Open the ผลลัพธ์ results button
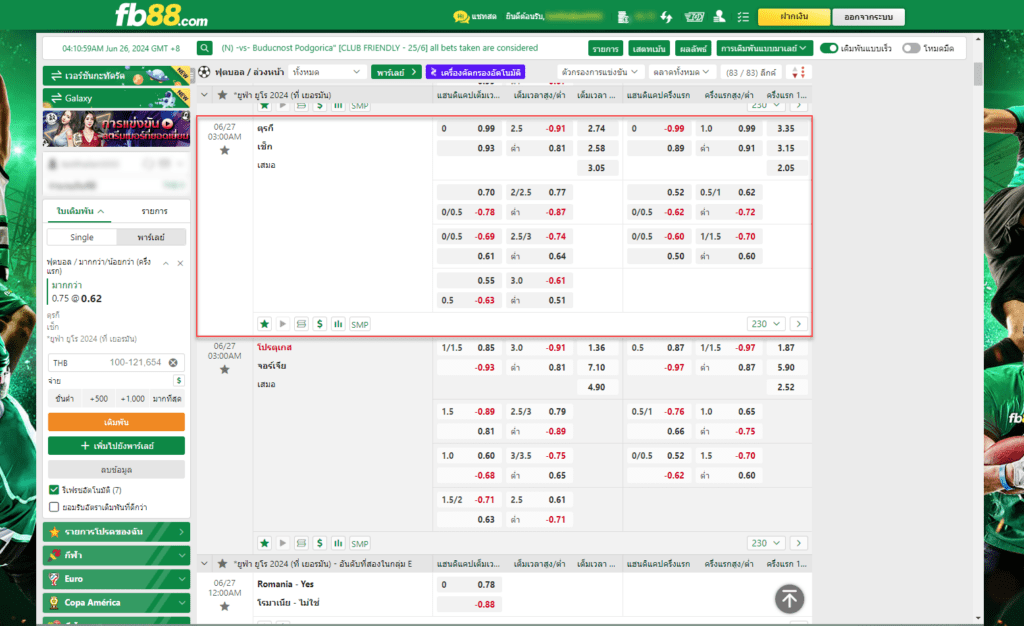This screenshot has width=1024, height=626. coord(693,48)
